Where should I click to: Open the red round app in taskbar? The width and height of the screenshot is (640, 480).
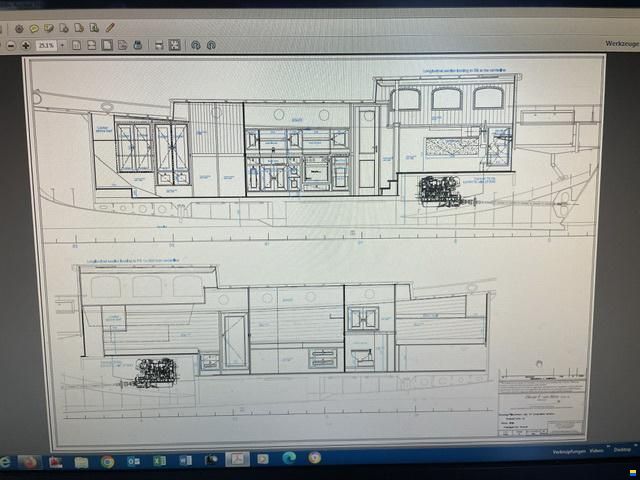click(x=29, y=462)
